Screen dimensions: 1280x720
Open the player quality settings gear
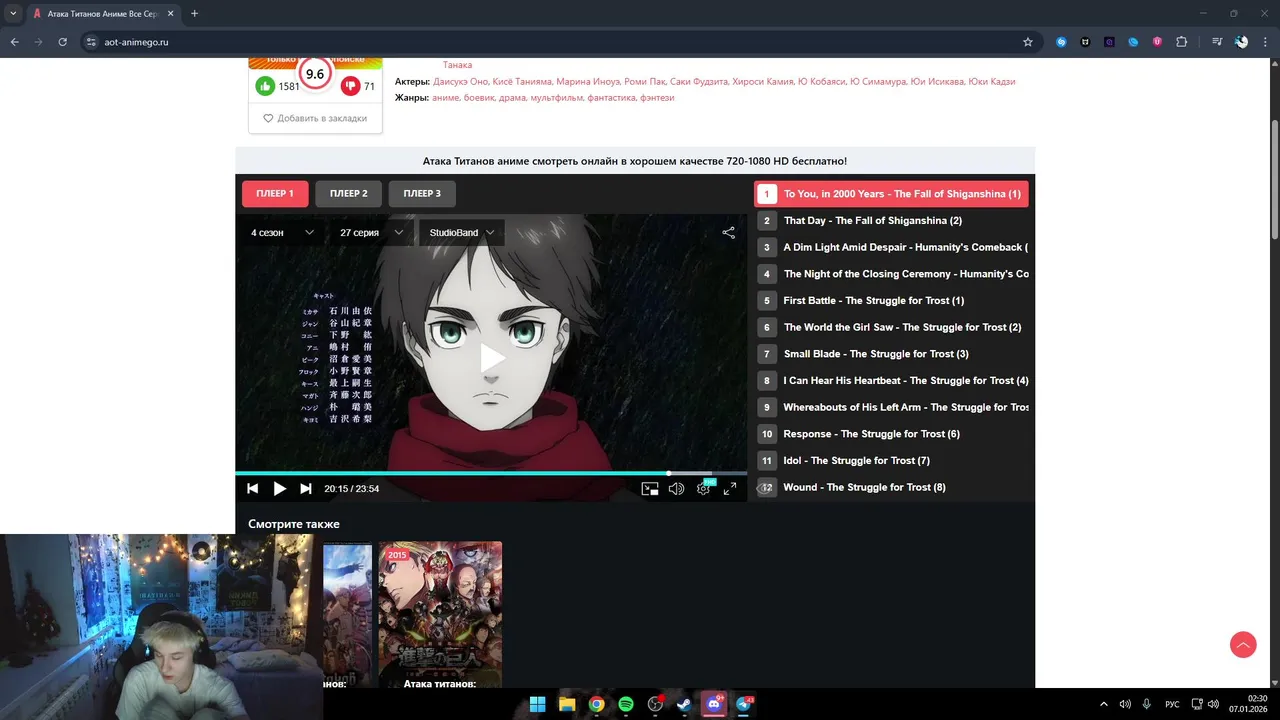point(703,489)
